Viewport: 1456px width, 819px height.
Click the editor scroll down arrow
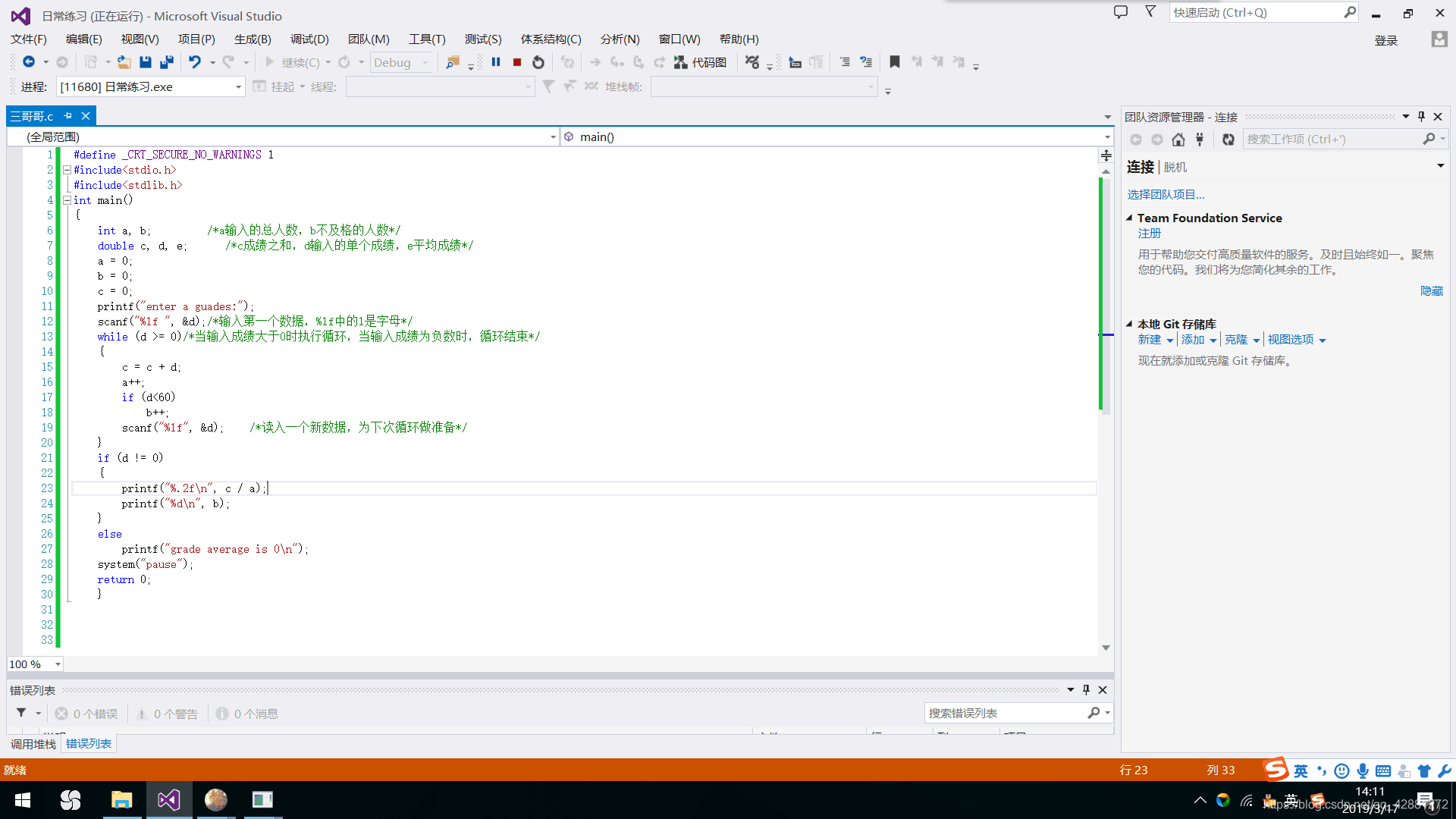[1106, 648]
